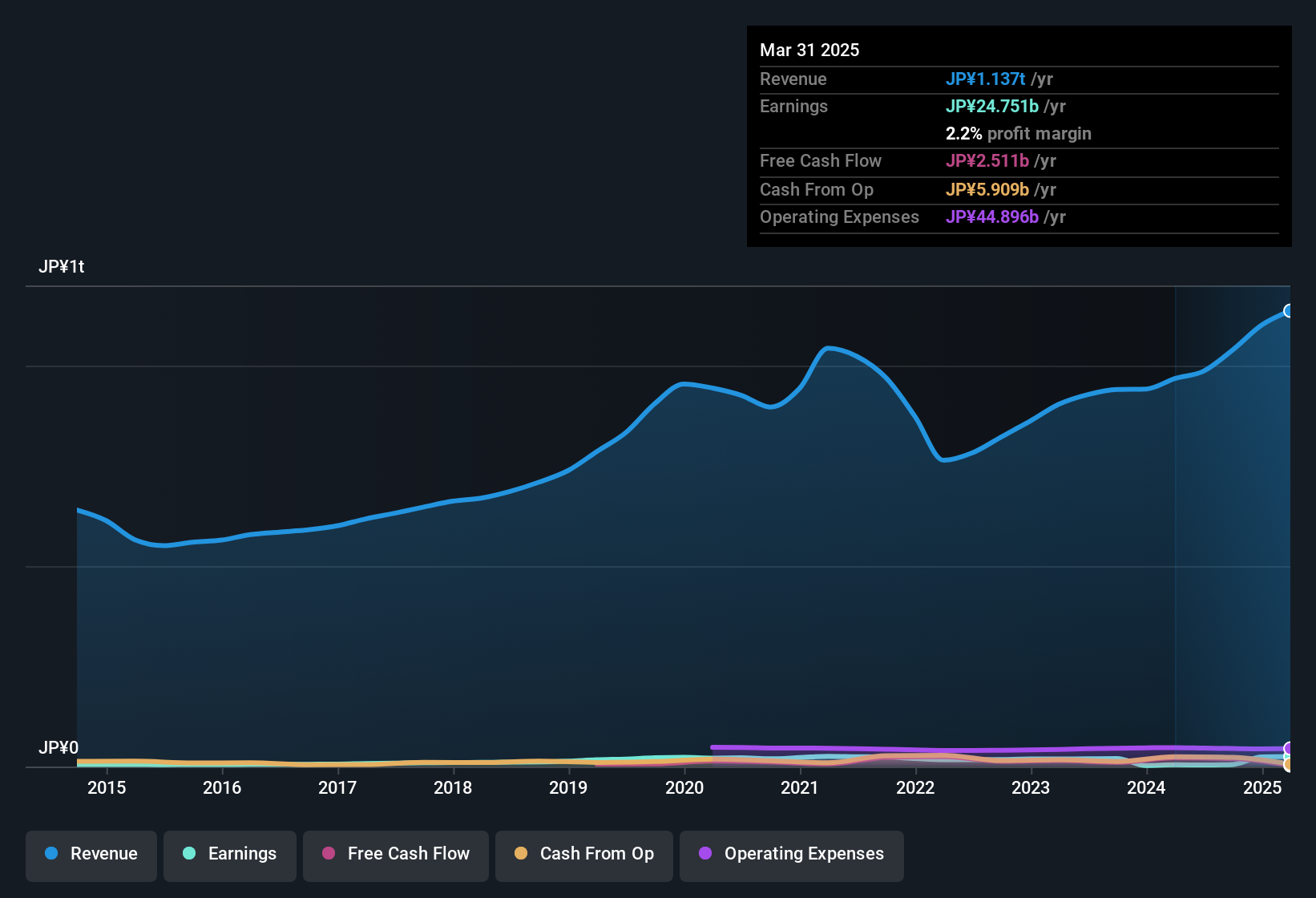The height and width of the screenshot is (898, 1316).
Task: Toggle the Cash From Op legend series
Action: pos(584,856)
